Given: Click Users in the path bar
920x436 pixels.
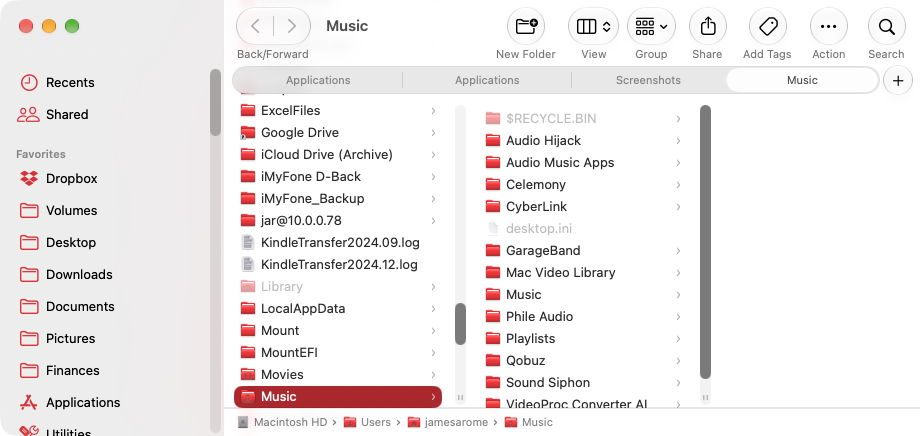Looking at the screenshot, I should point(367,422).
